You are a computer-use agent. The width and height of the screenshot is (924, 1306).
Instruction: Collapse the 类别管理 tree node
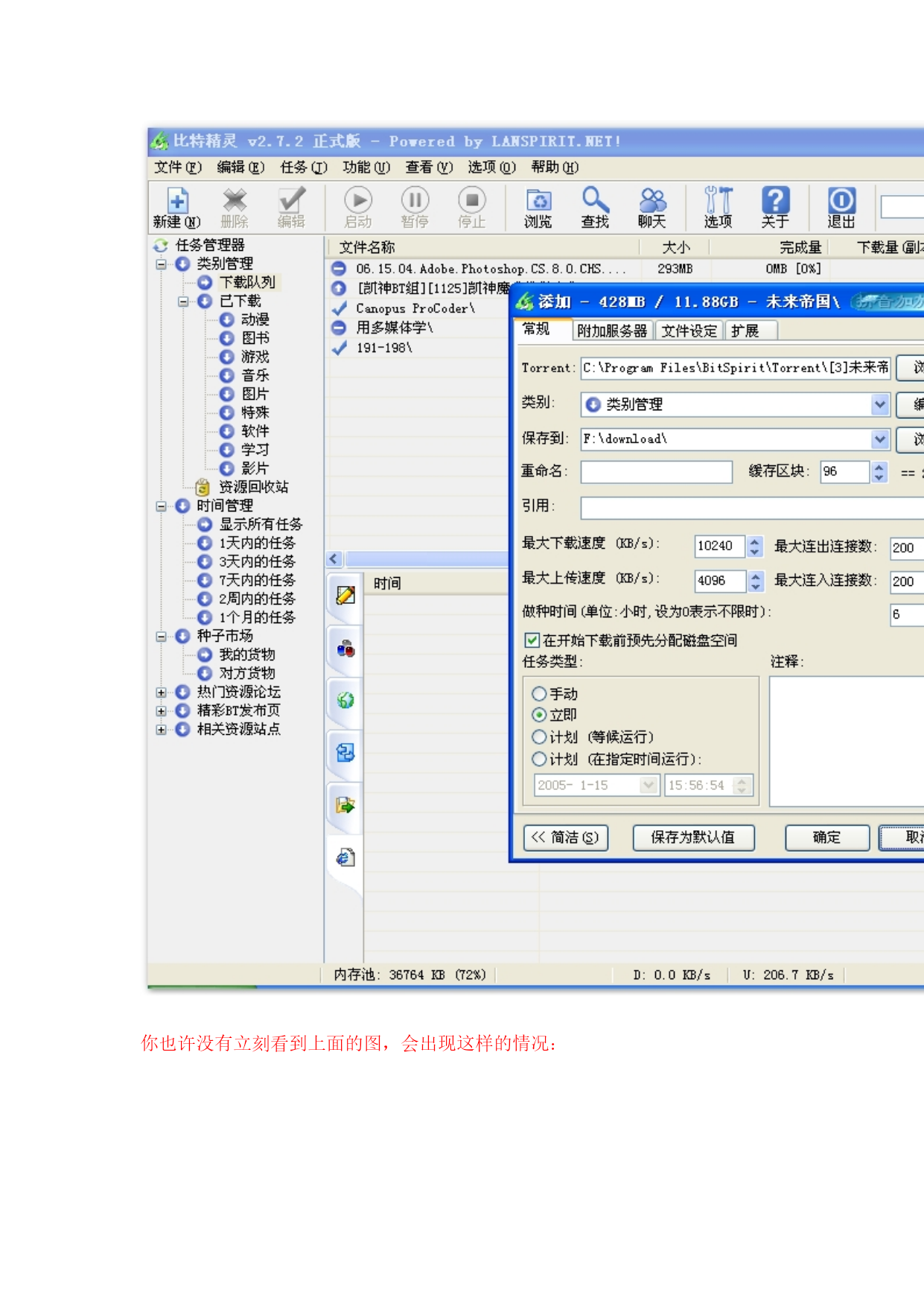[161, 264]
